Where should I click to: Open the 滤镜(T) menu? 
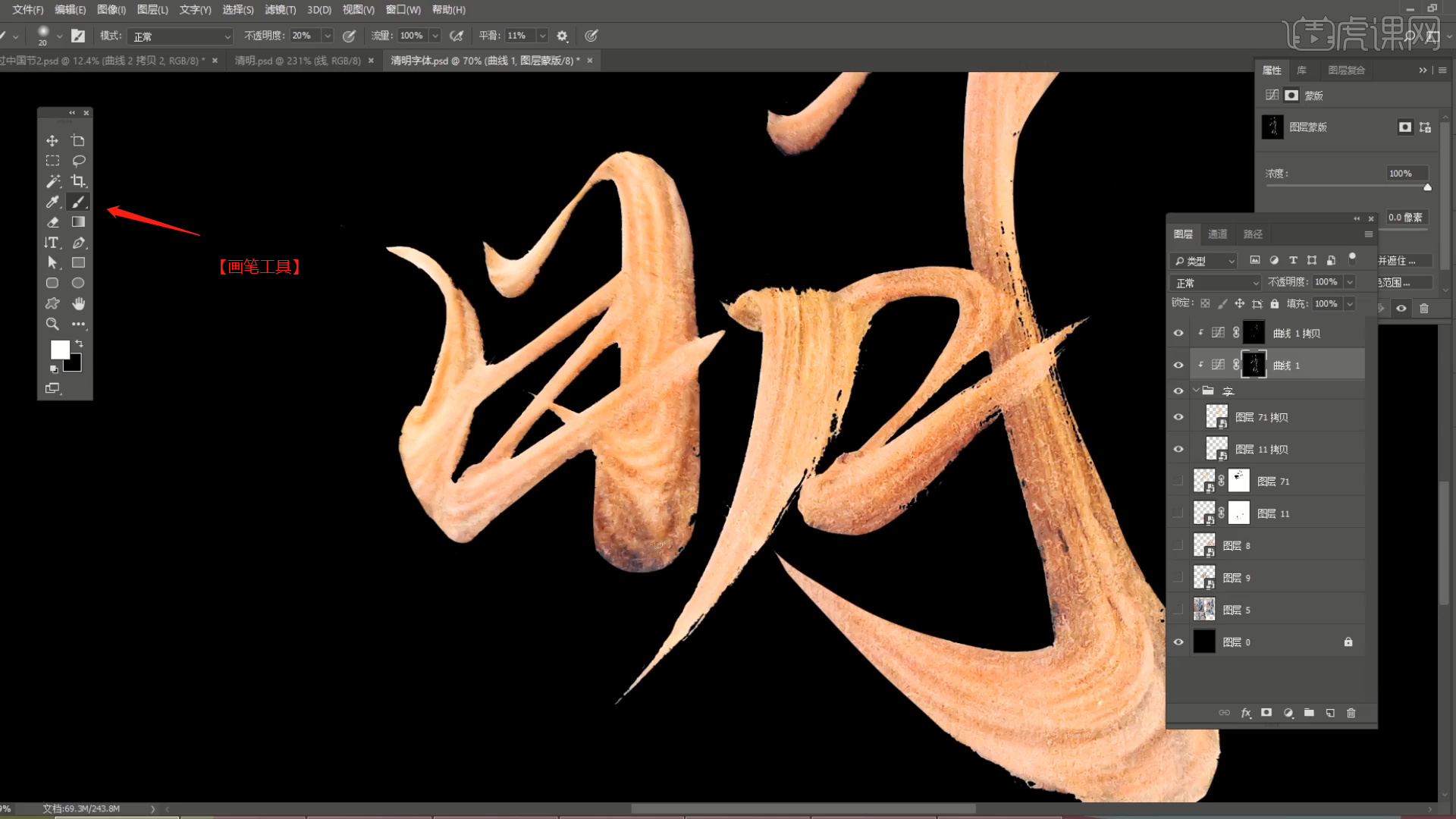pos(280,10)
